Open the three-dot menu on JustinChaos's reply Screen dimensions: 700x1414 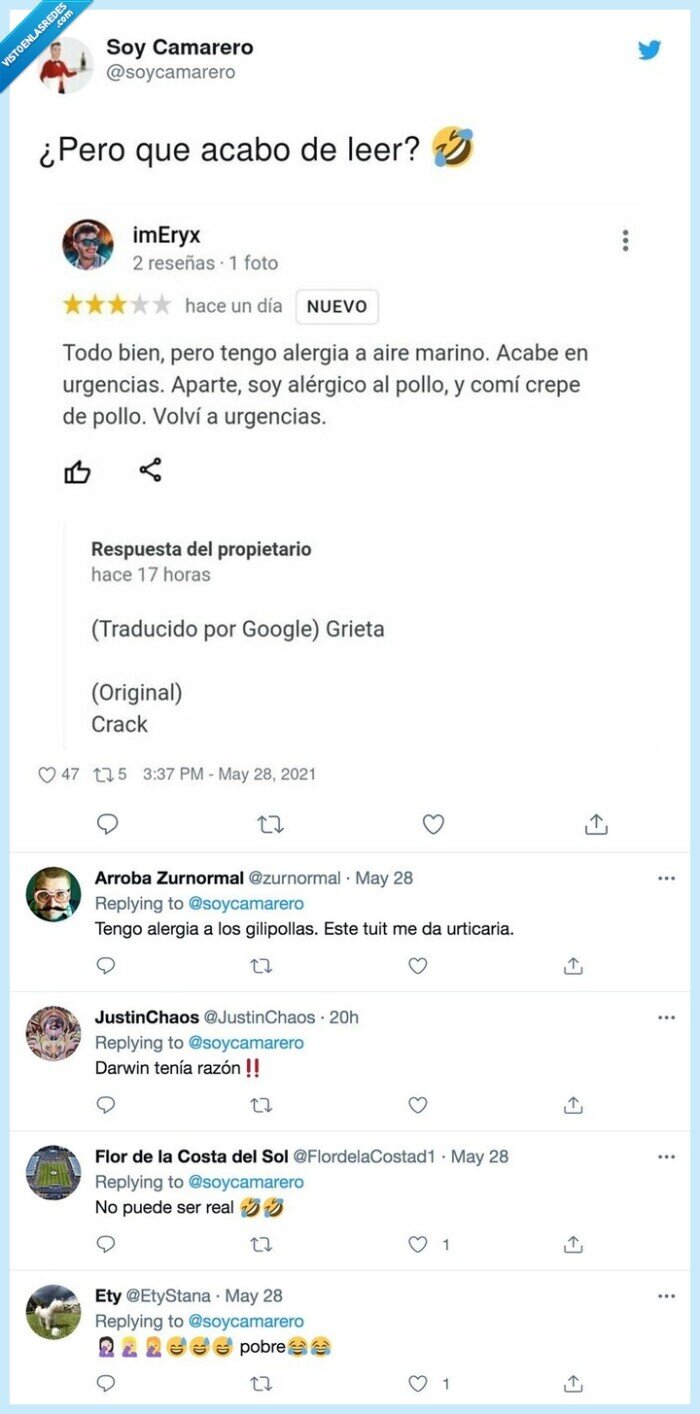[x=666, y=1015]
